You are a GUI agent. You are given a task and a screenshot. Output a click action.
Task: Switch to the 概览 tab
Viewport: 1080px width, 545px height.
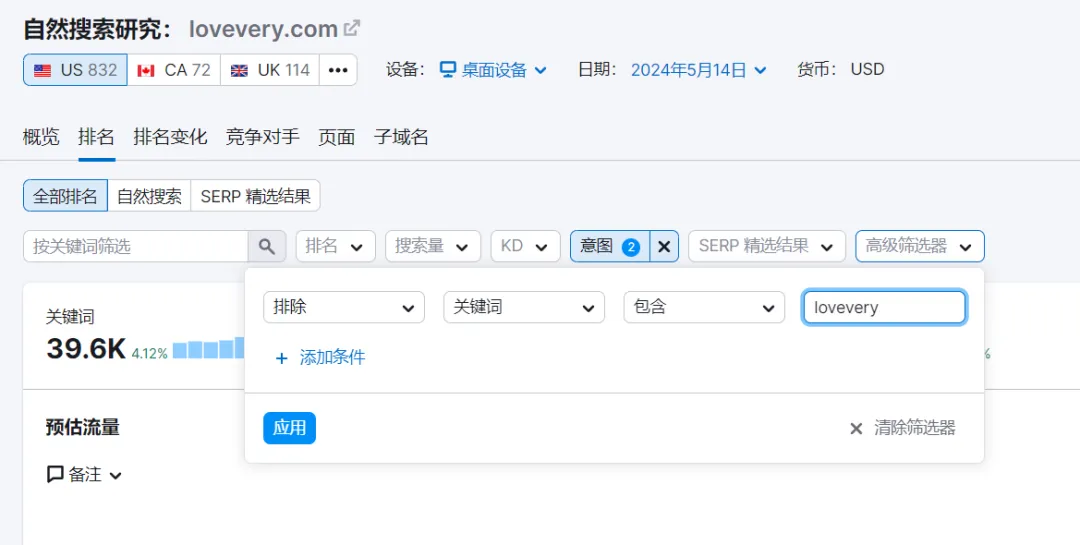tap(41, 136)
